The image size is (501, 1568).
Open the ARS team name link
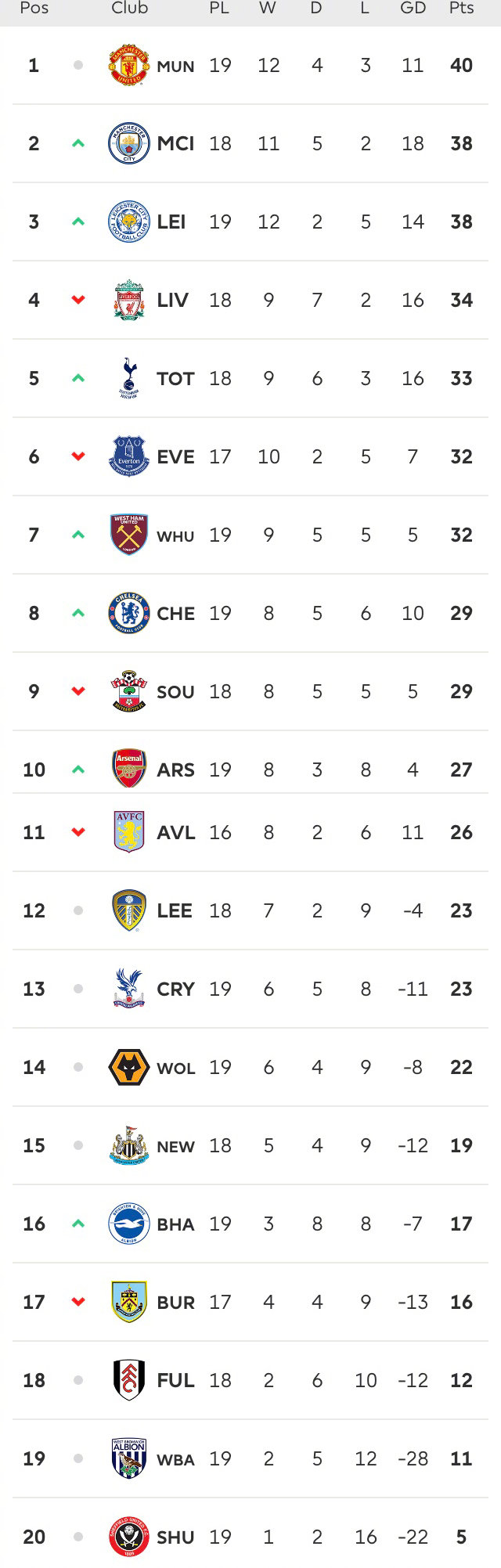click(x=175, y=770)
